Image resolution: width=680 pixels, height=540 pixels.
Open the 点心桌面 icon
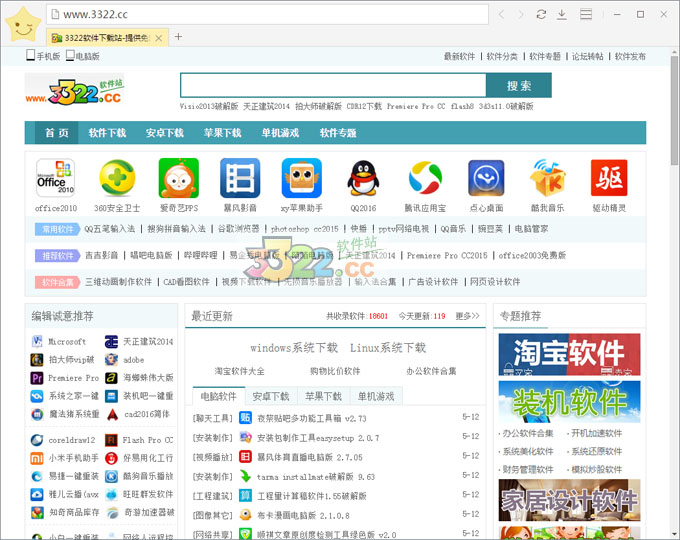point(486,178)
